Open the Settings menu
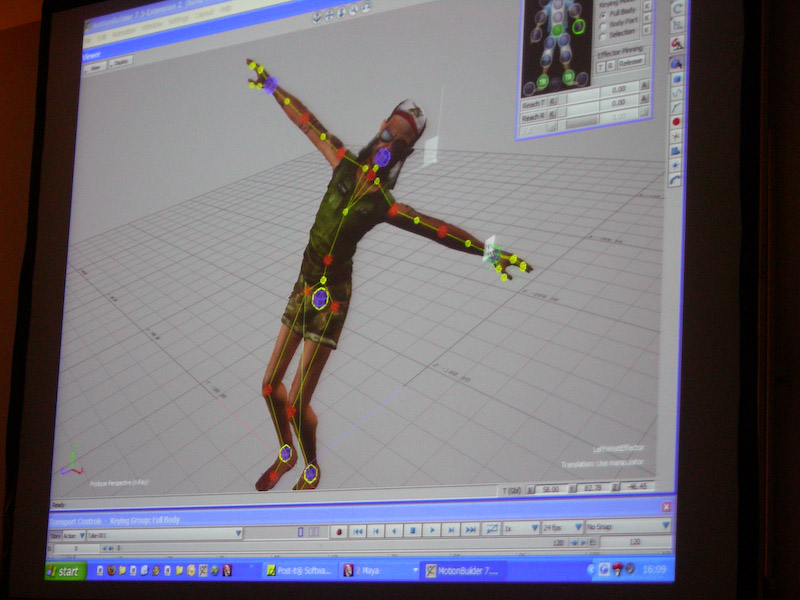 [x=179, y=20]
